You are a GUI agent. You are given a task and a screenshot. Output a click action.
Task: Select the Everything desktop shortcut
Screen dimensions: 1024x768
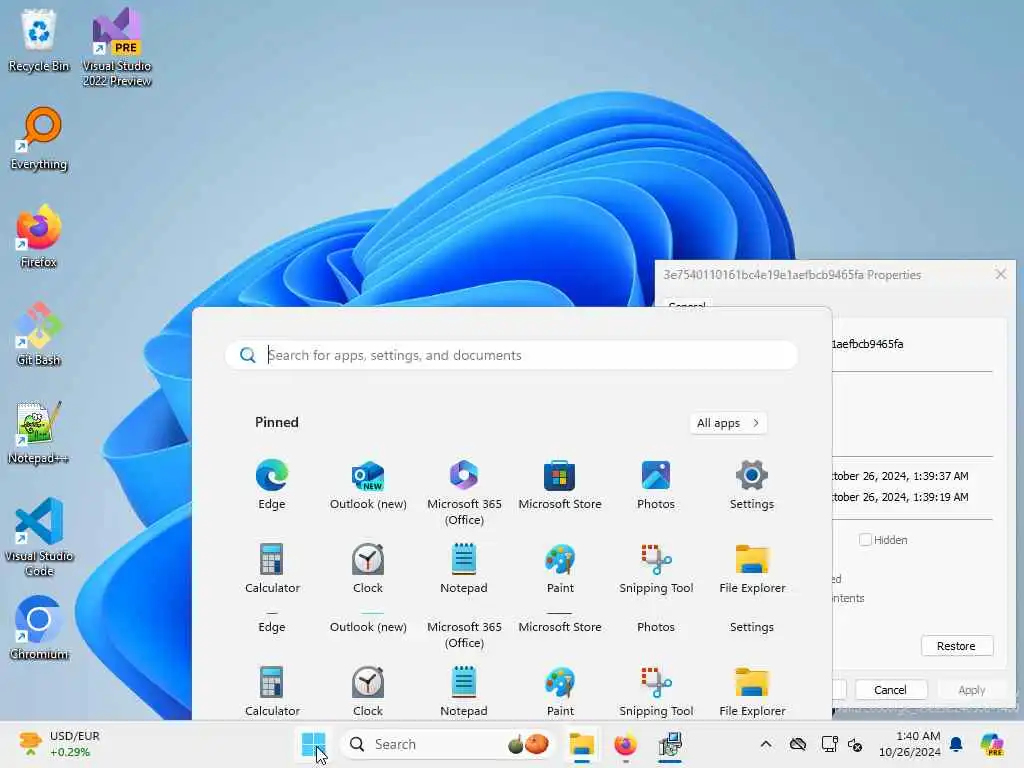coord(39,138)
